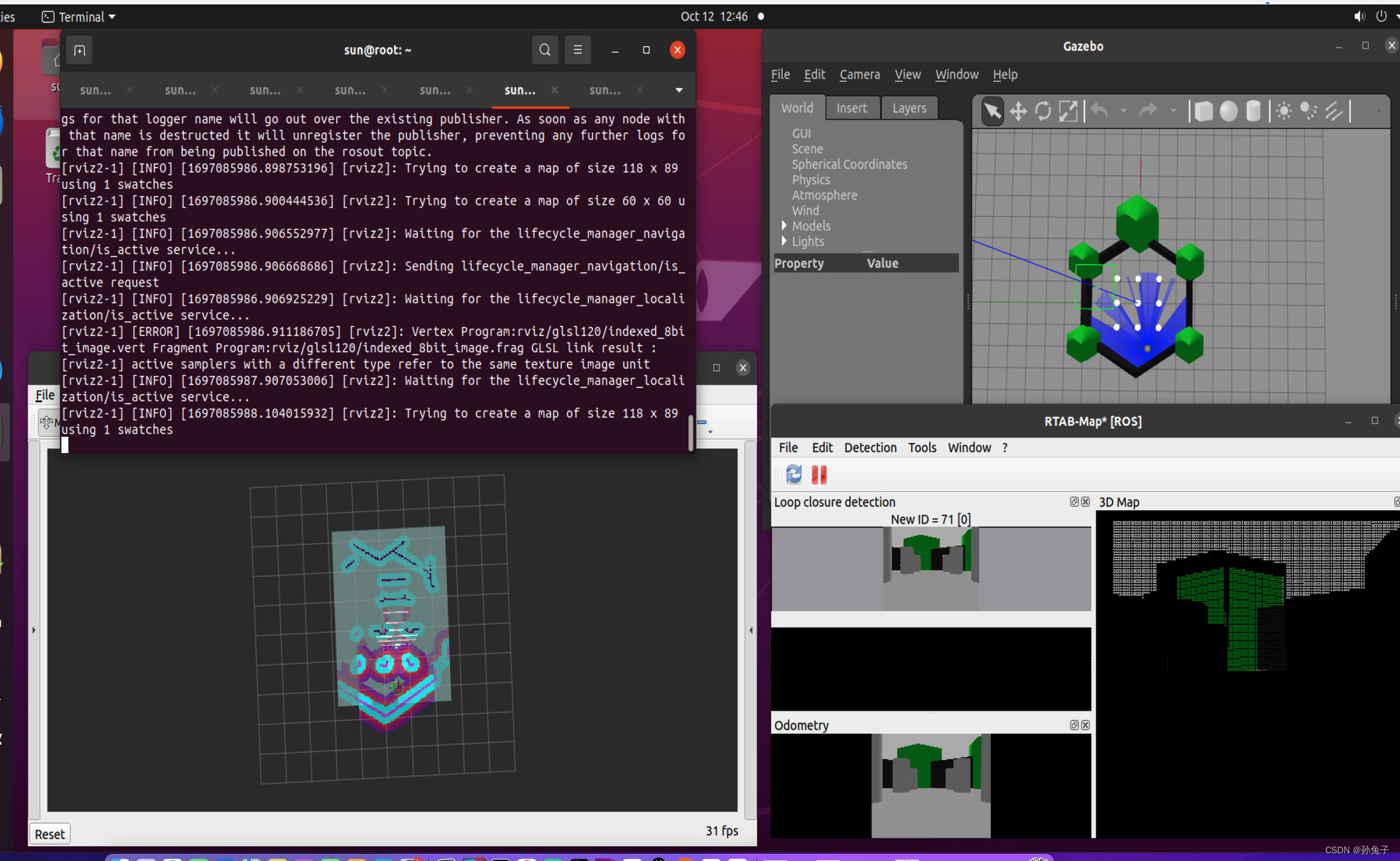
Task: Click the Physics property in Gazebo World panel
Action: (x=810, y=180)
